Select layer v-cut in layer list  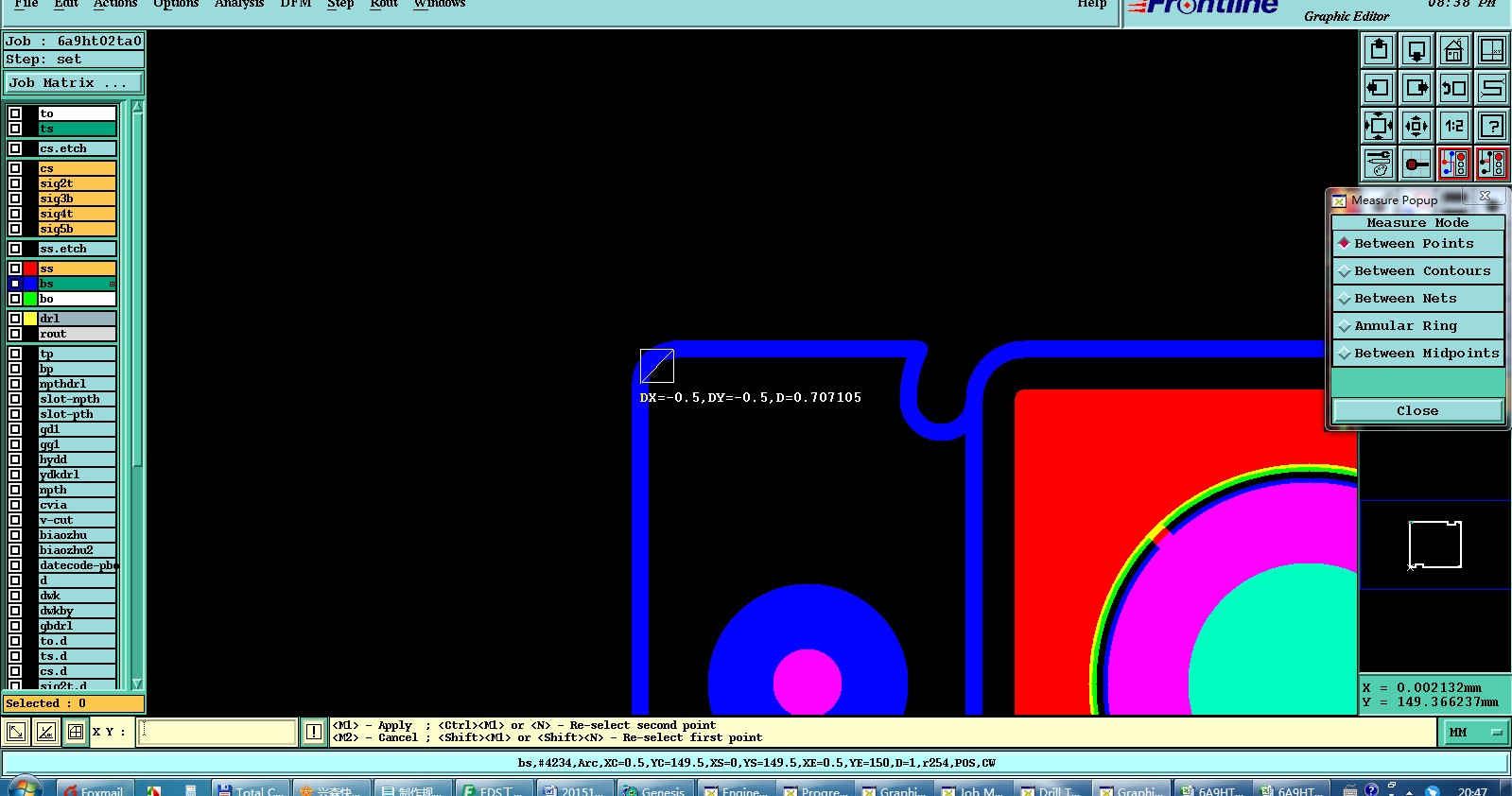tap(78, 520)
